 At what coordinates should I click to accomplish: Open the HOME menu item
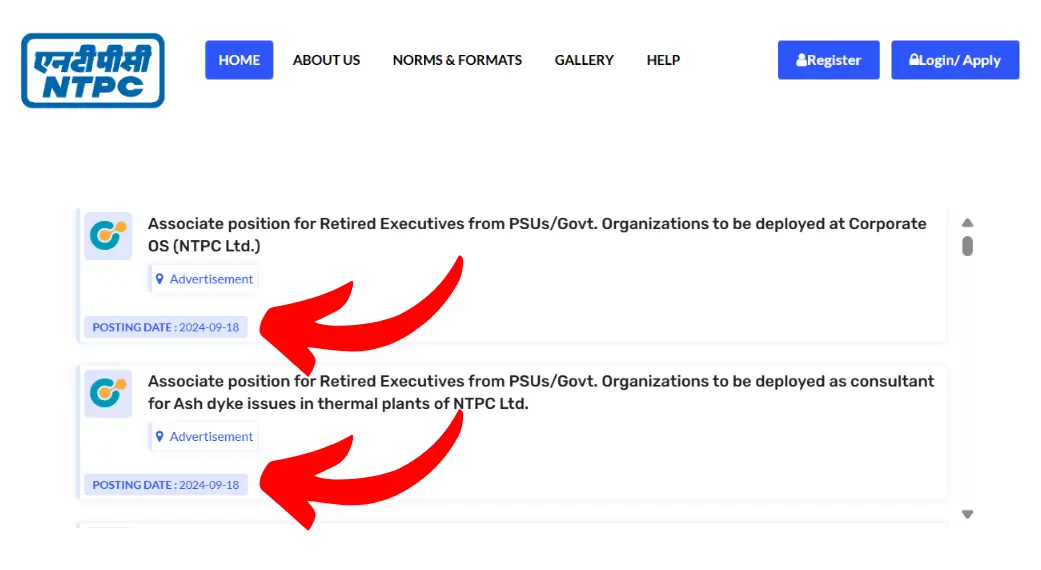click(239, 60)
